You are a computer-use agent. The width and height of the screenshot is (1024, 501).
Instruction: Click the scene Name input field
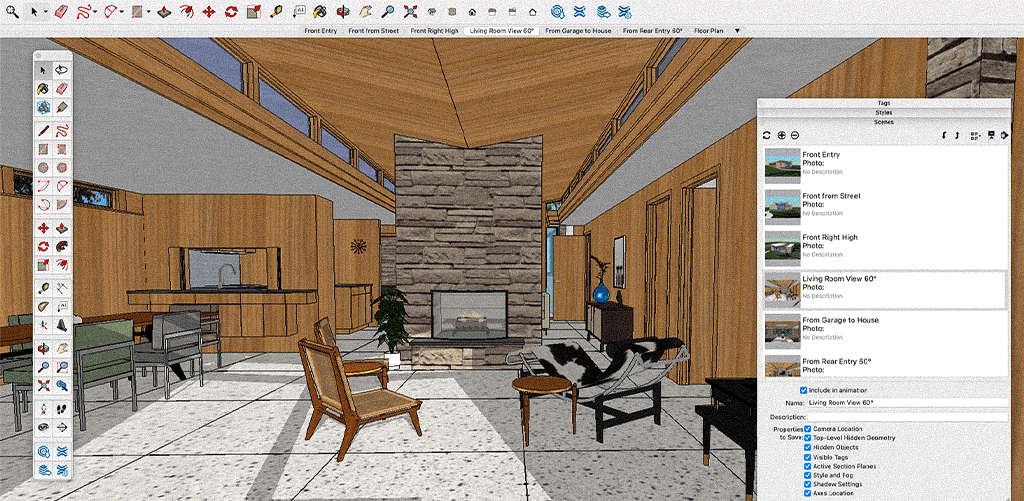click(x=906, y=402)
